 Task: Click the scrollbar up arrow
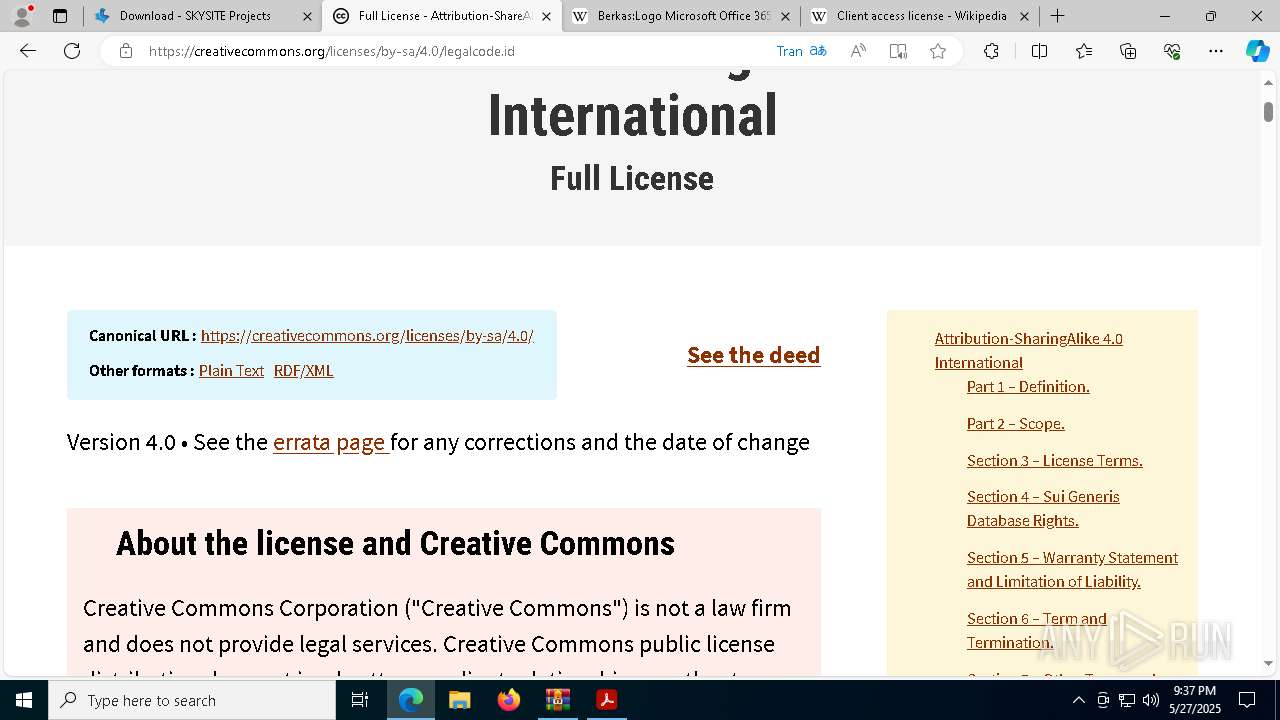(x=1268, y=82)
